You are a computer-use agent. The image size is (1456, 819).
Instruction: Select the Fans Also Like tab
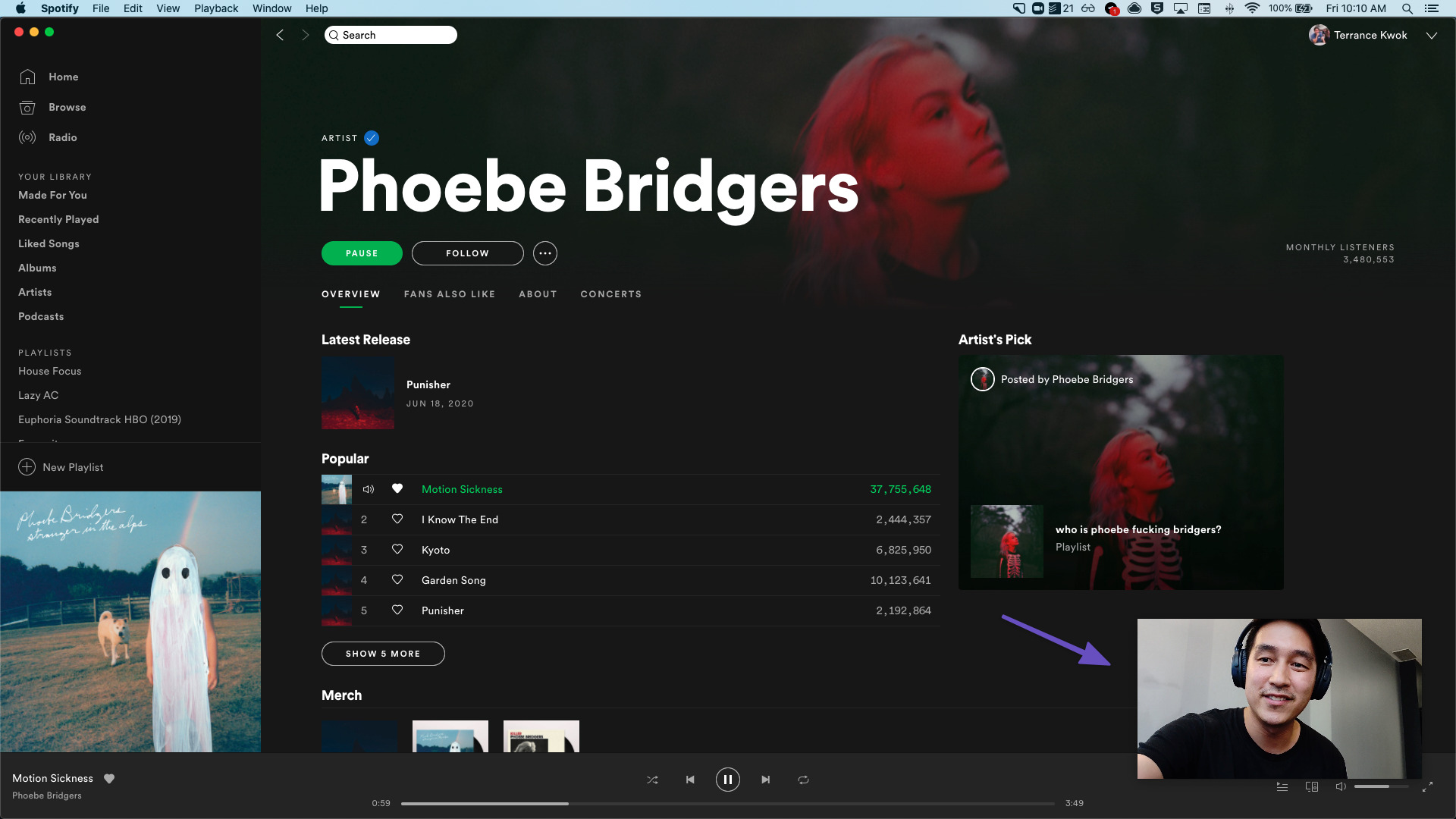449,294
